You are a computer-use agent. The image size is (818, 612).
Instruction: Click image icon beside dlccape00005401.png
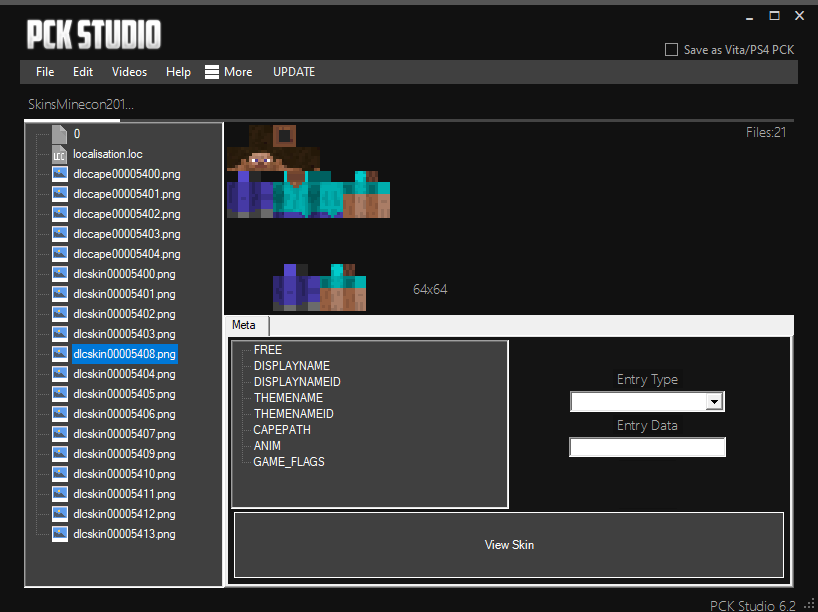point(60,194)
